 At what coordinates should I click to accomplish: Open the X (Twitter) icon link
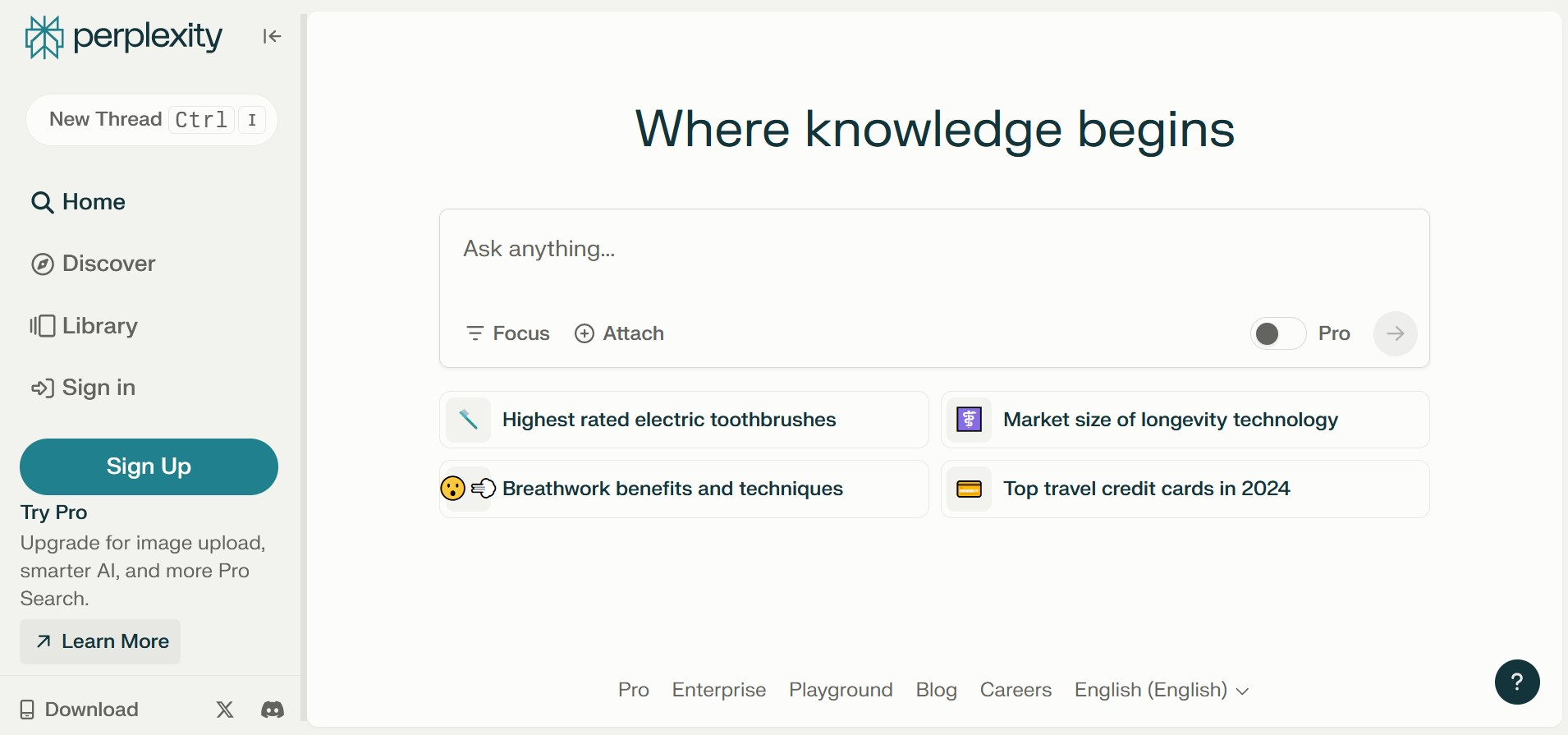pos(225,710)
